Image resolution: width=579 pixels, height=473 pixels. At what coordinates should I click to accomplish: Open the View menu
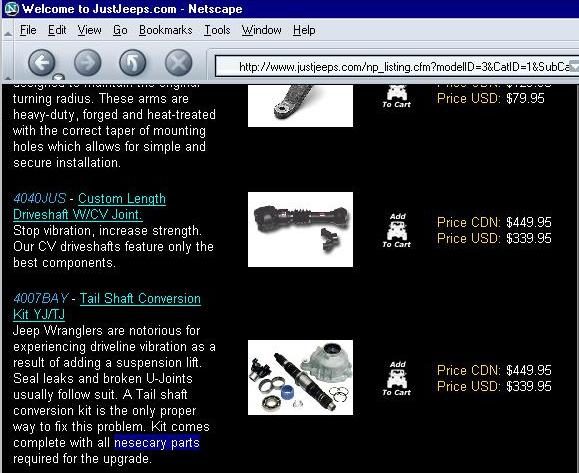pos(89,30)
